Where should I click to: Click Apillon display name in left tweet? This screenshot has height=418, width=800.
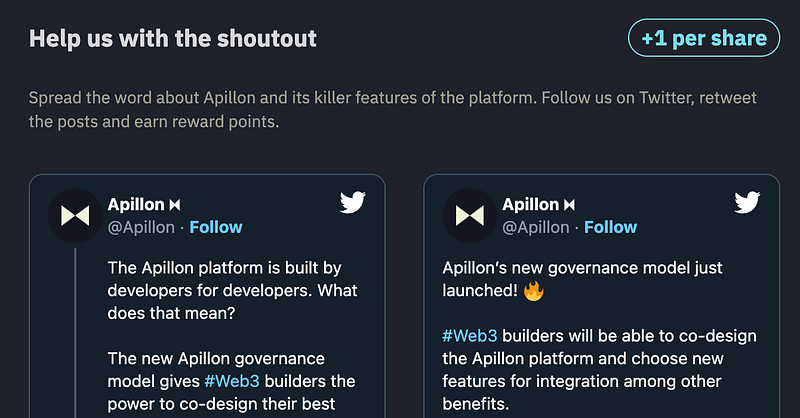[x=136, y=205]
